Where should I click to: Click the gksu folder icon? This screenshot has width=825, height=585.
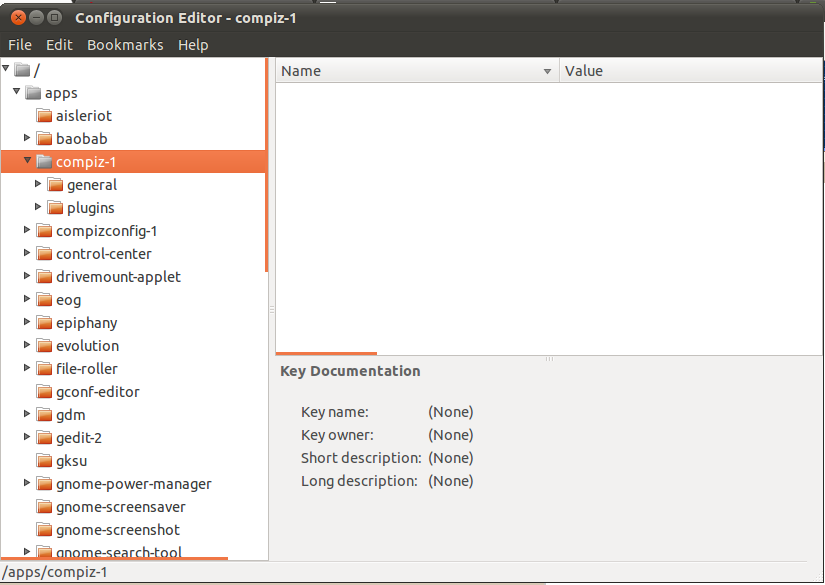44,461
